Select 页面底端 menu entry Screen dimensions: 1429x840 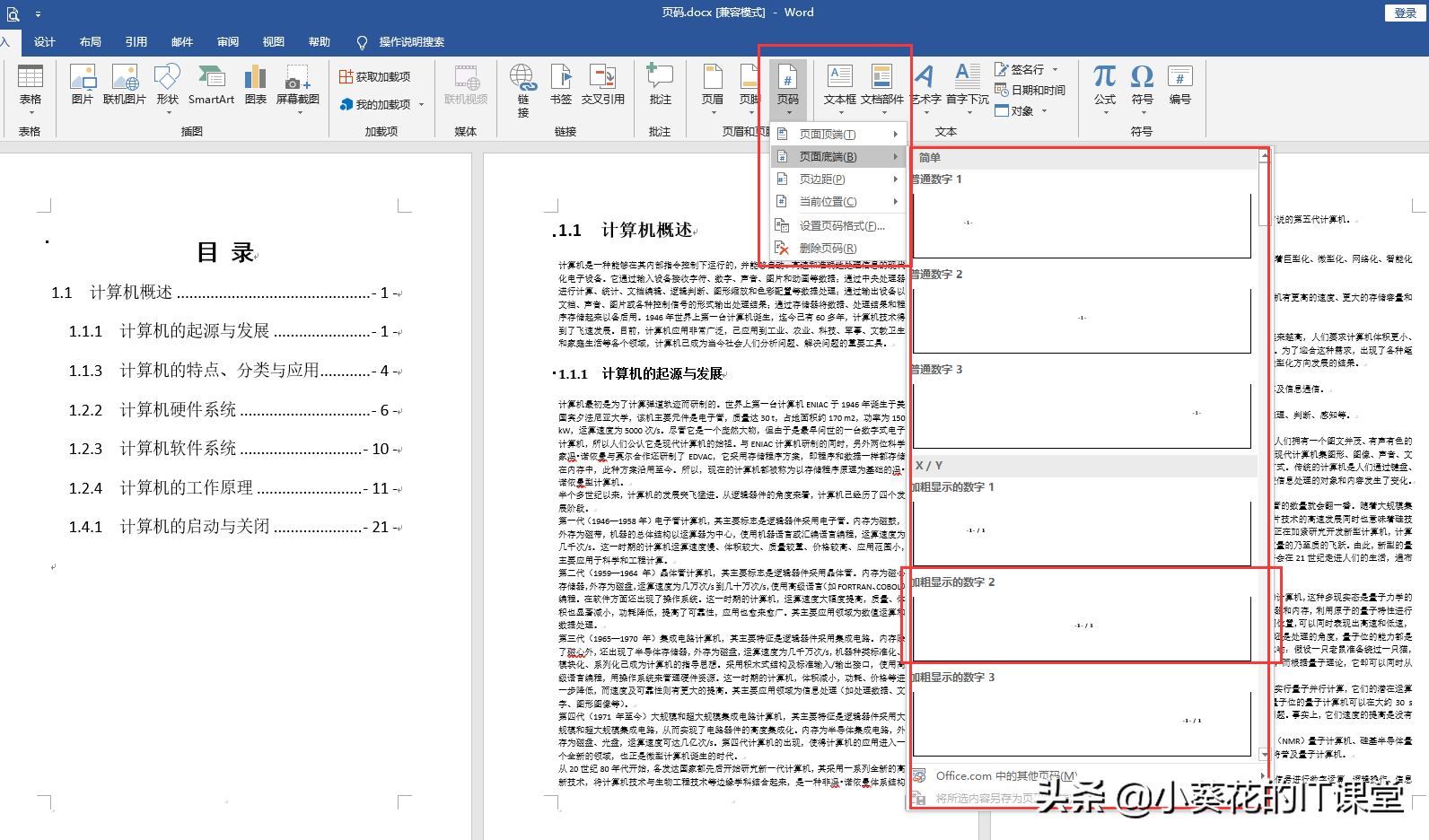coord(838,156)
